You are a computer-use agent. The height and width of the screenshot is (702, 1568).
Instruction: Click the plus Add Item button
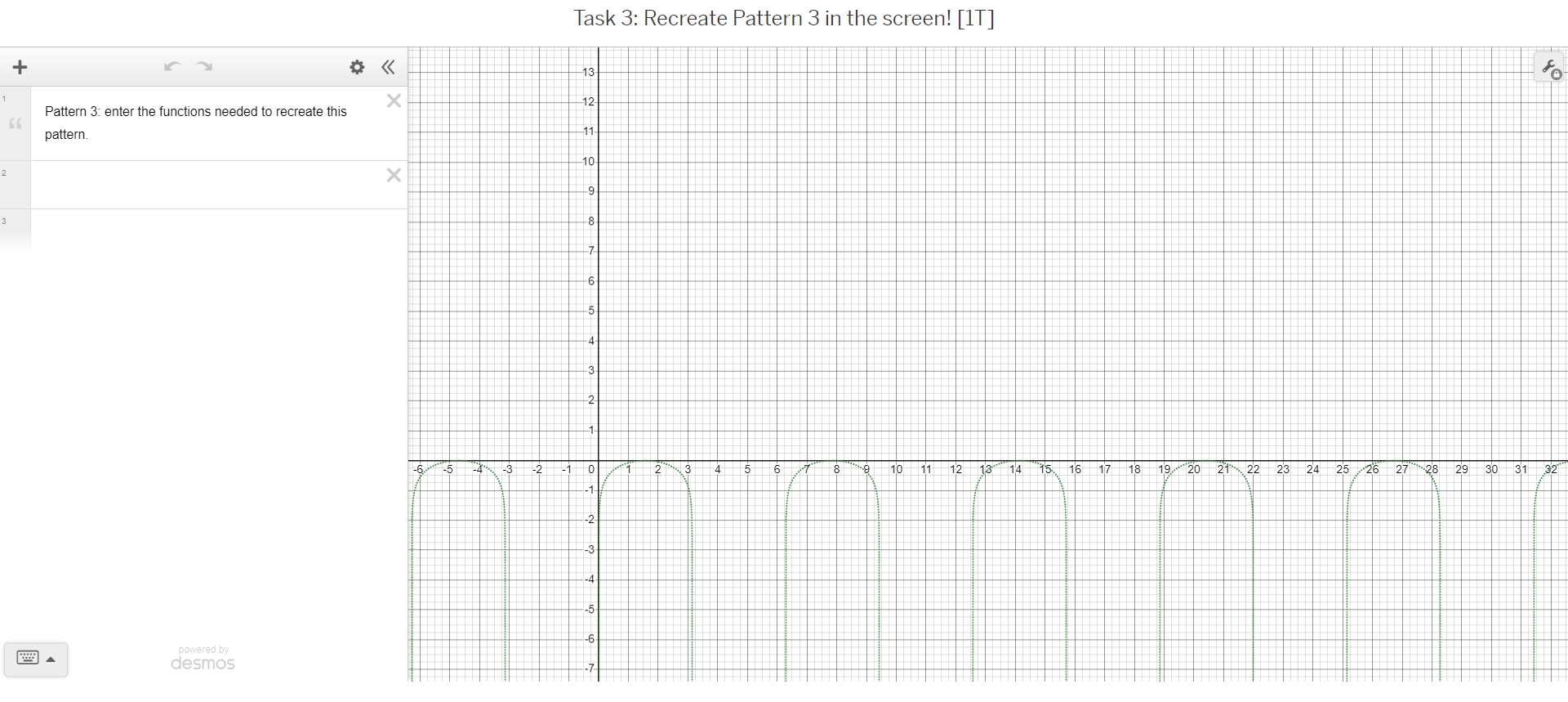tap(20, 67)
